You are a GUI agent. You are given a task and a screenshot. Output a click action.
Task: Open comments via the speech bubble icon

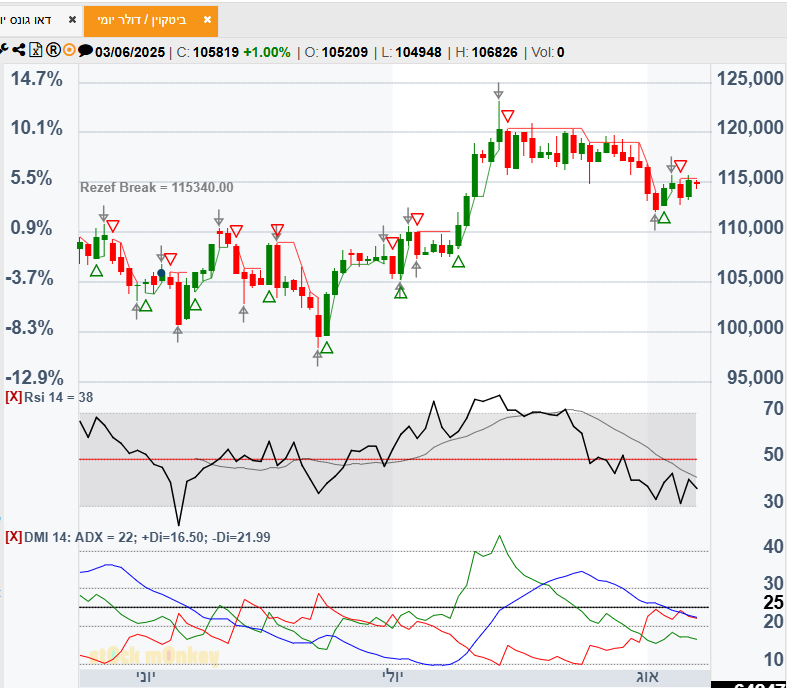tap(86, 51)
